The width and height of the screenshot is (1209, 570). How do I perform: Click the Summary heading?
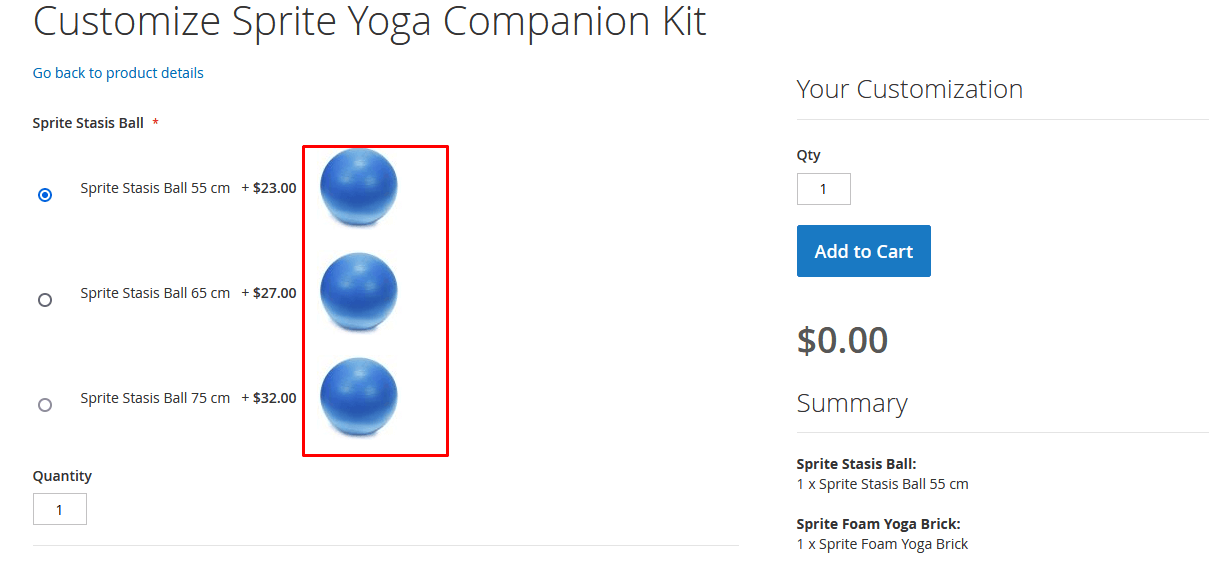[852, 404]
